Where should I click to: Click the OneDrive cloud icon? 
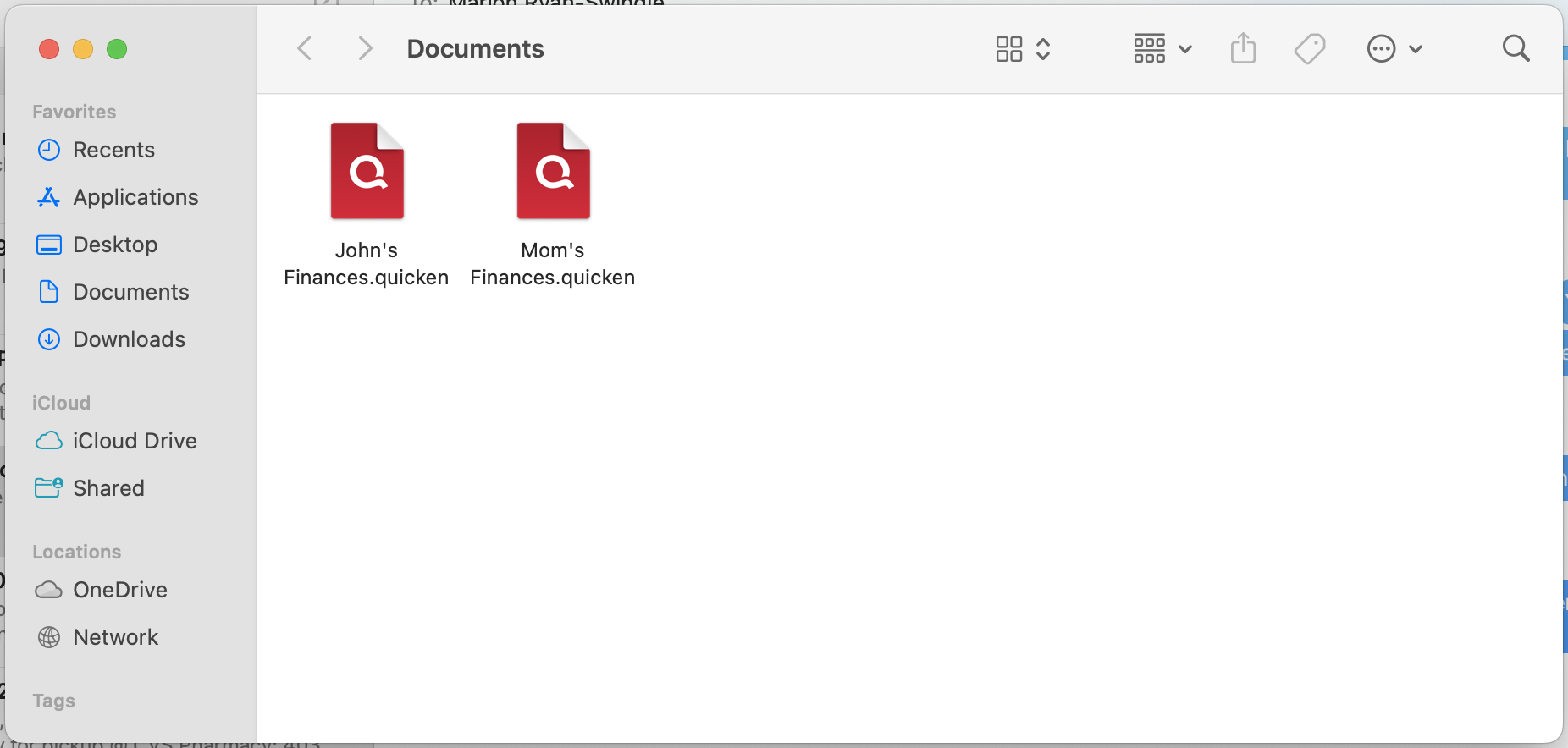point(49,590)
